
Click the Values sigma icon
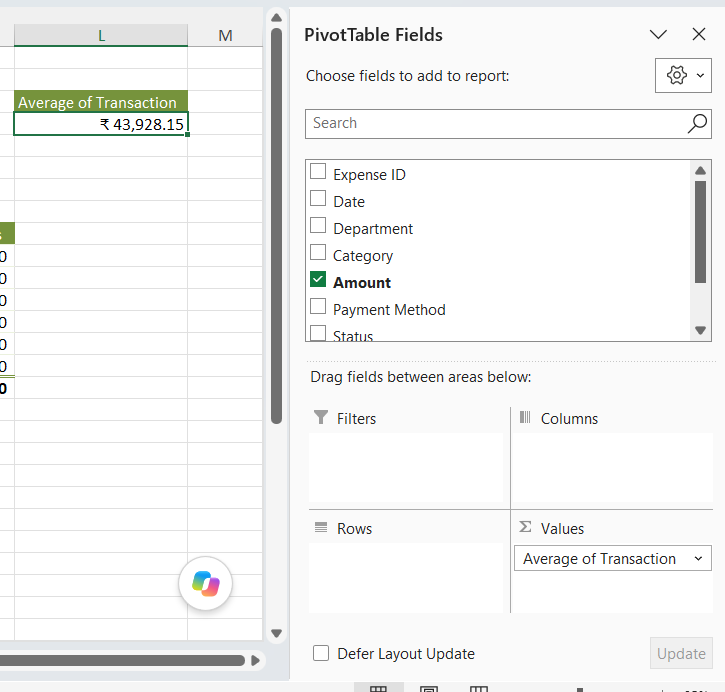(525, 527)
